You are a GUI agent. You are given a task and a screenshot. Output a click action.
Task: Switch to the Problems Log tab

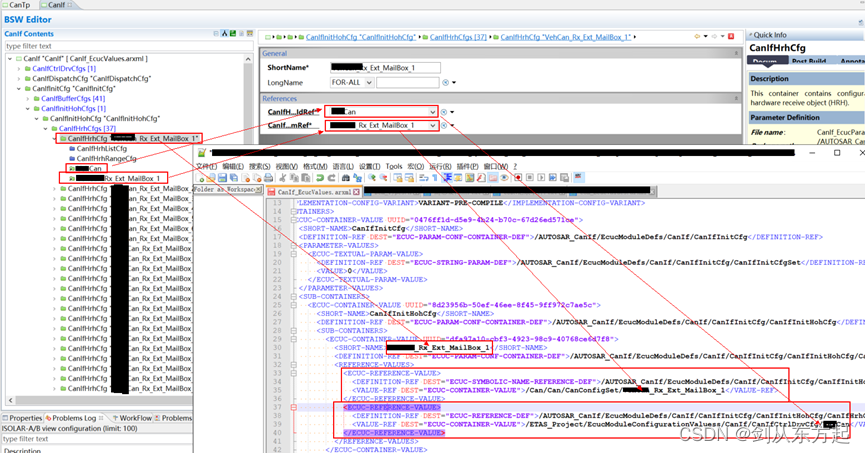tap(74, 418)
